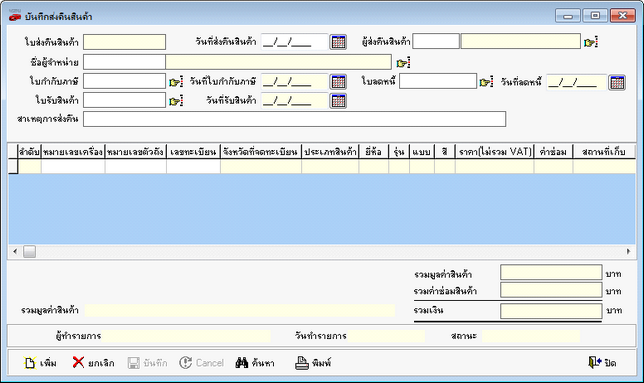Image resolution: width=644 pixels, height=383 pixels.
Task: Click the ใบลดหนี้ input field
Action: (438, 81)
